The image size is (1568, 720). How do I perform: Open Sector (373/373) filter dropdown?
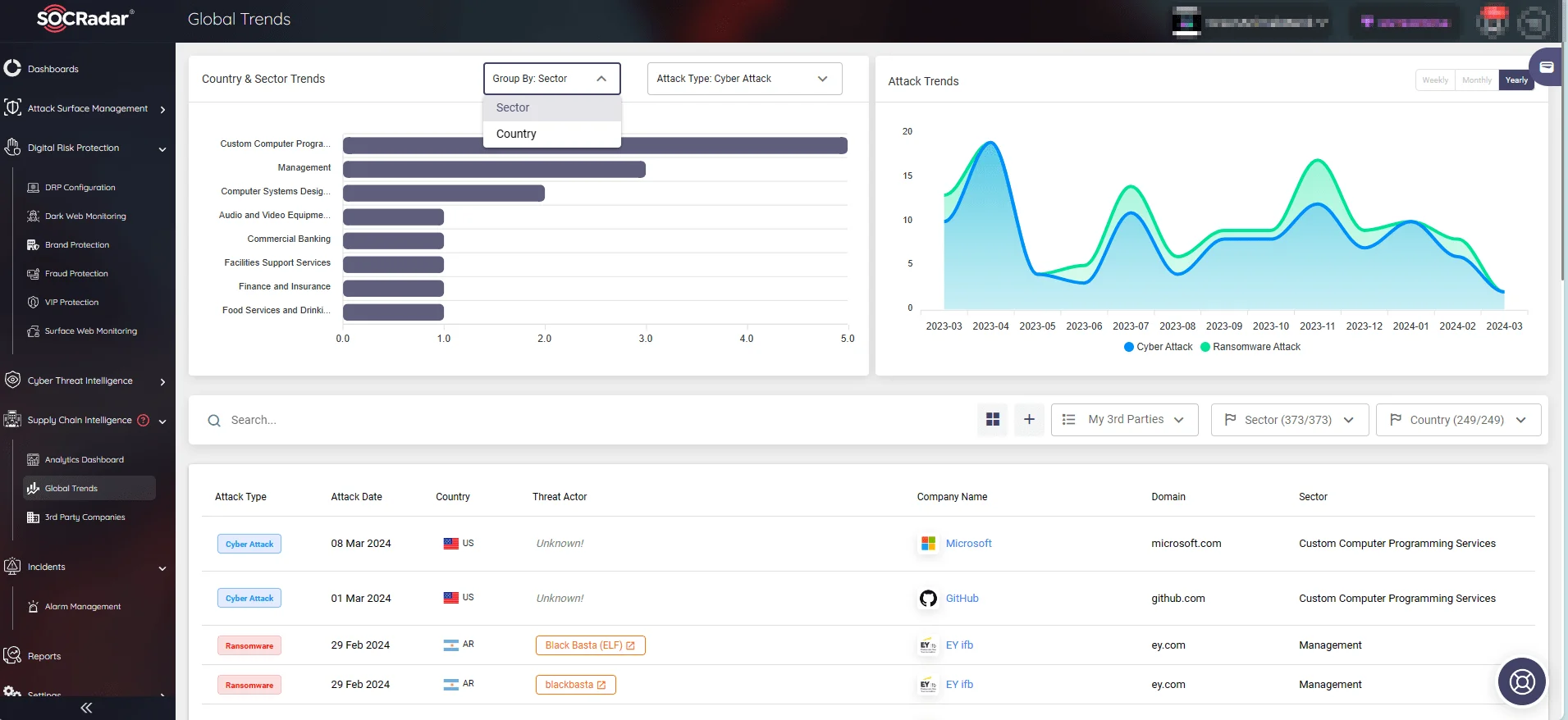tap(1289, 420)
